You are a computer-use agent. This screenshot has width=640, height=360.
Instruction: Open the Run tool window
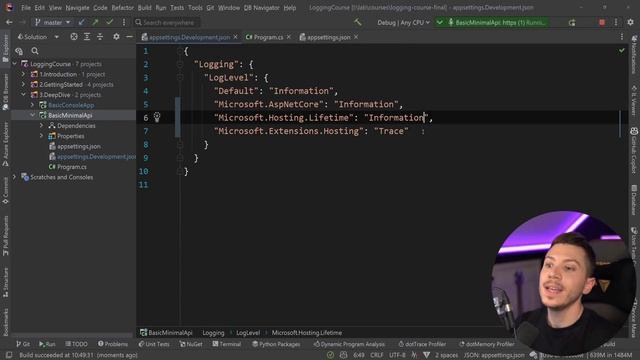pyautogui.click(x=47, y=344)
